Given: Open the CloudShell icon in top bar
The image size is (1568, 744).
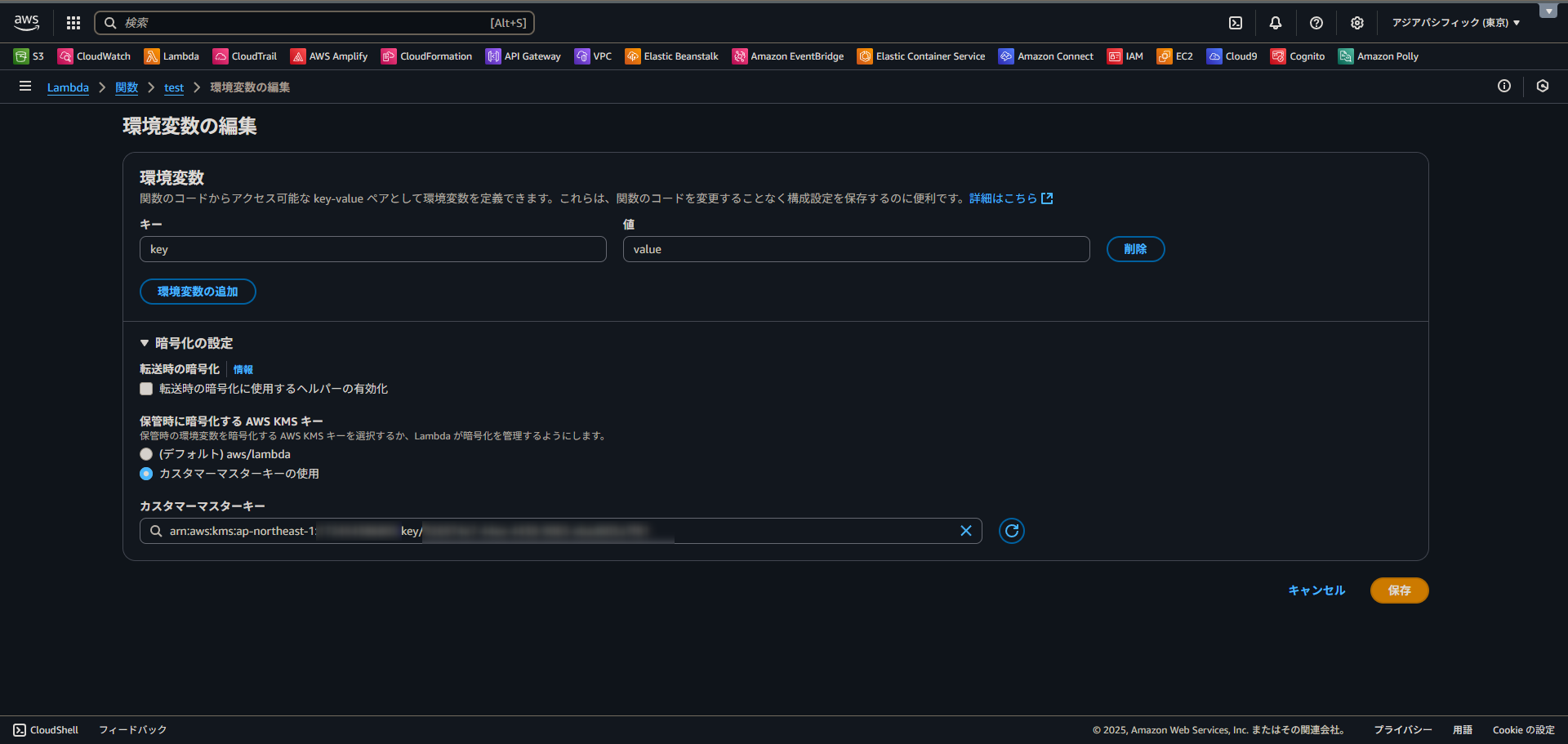Looking at the screenshot, I should click(x=1236, y=23).
